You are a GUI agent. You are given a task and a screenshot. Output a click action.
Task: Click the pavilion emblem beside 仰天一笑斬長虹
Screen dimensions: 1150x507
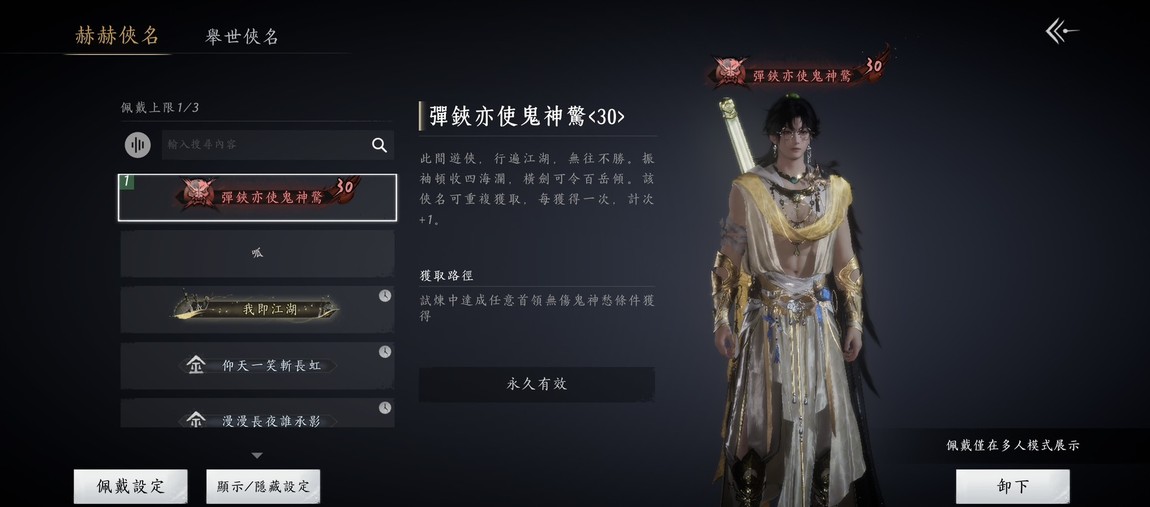pyautogui.click(x=196, y=365)
